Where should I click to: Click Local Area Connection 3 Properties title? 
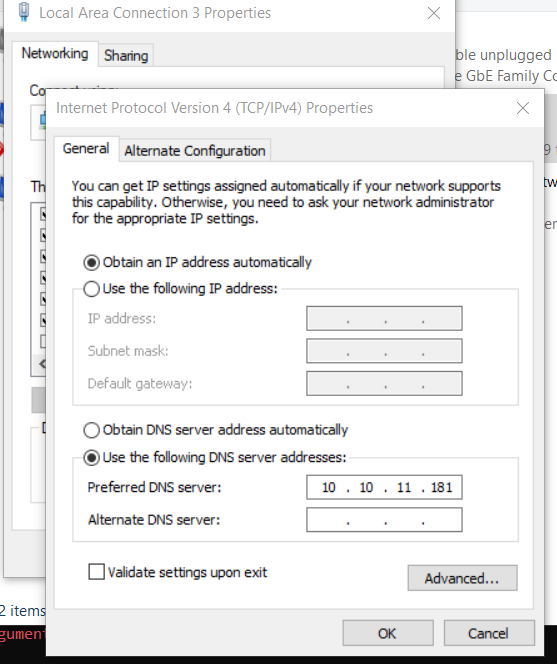(155, 13)
